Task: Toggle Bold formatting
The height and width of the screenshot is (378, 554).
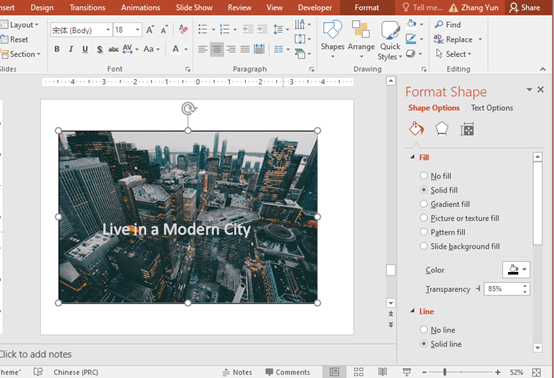Action: [57, 49]
